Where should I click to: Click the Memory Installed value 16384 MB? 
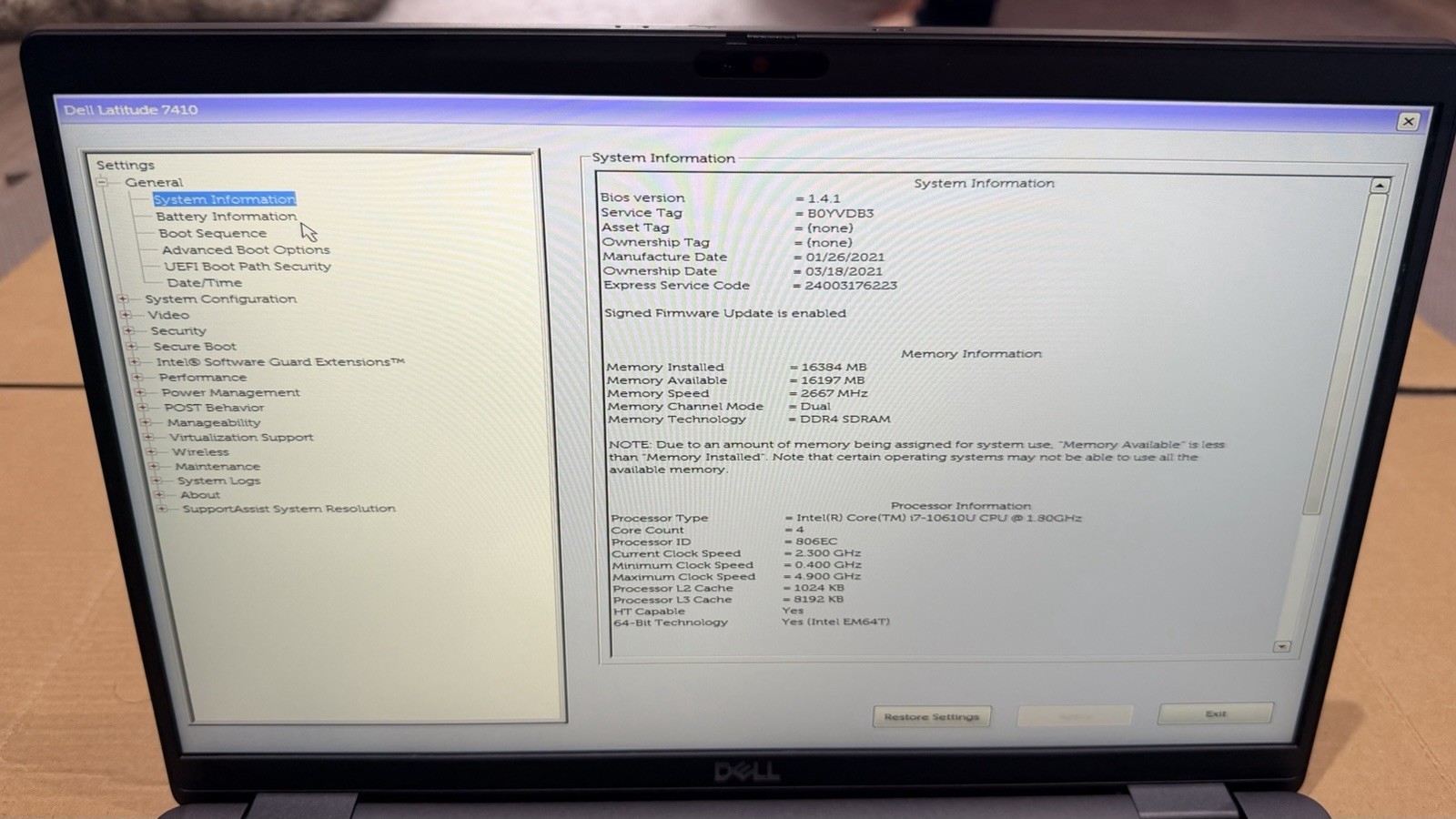[834, 367]
